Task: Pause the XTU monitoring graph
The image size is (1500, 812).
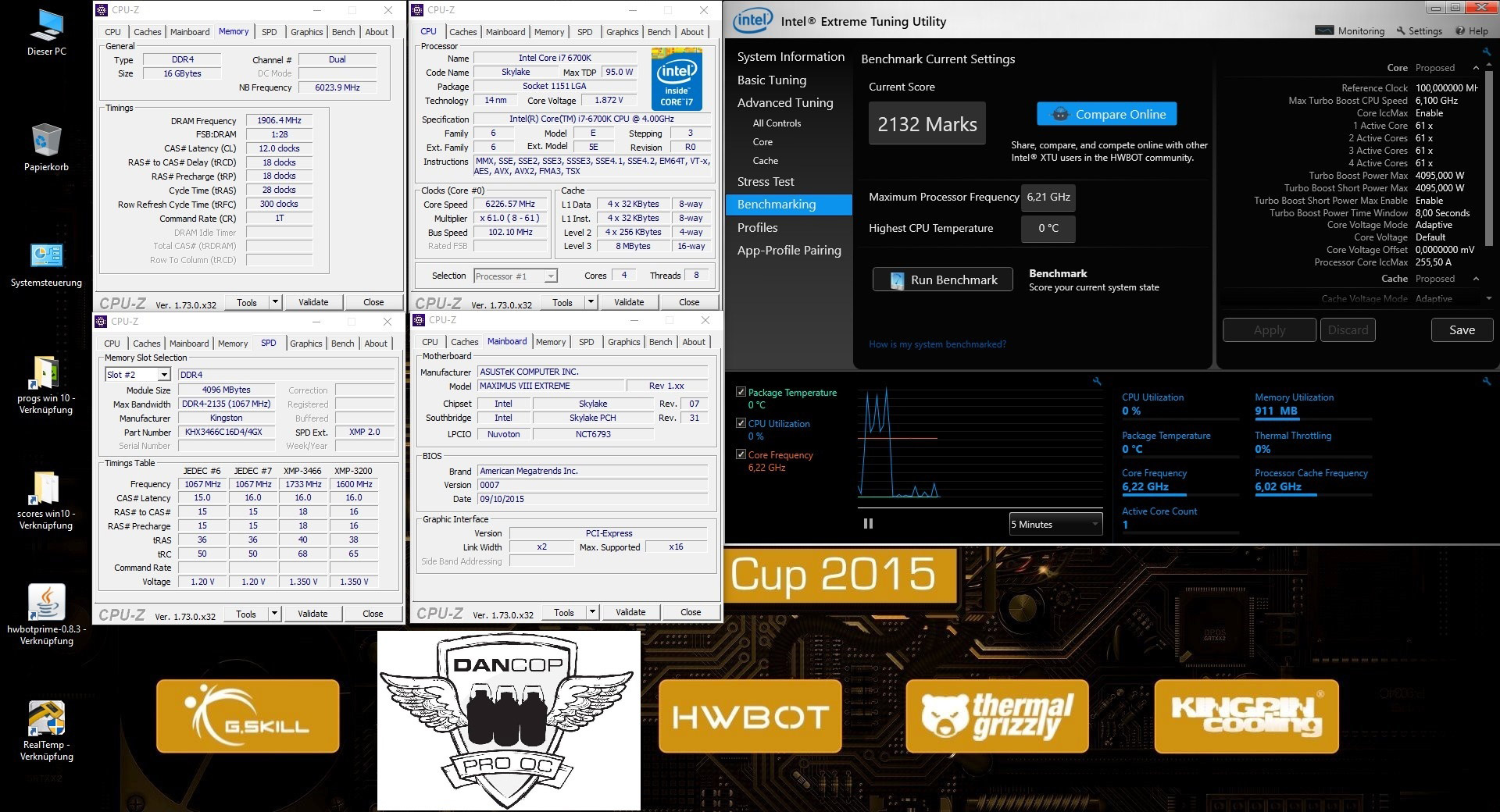Action: [868, 524]
